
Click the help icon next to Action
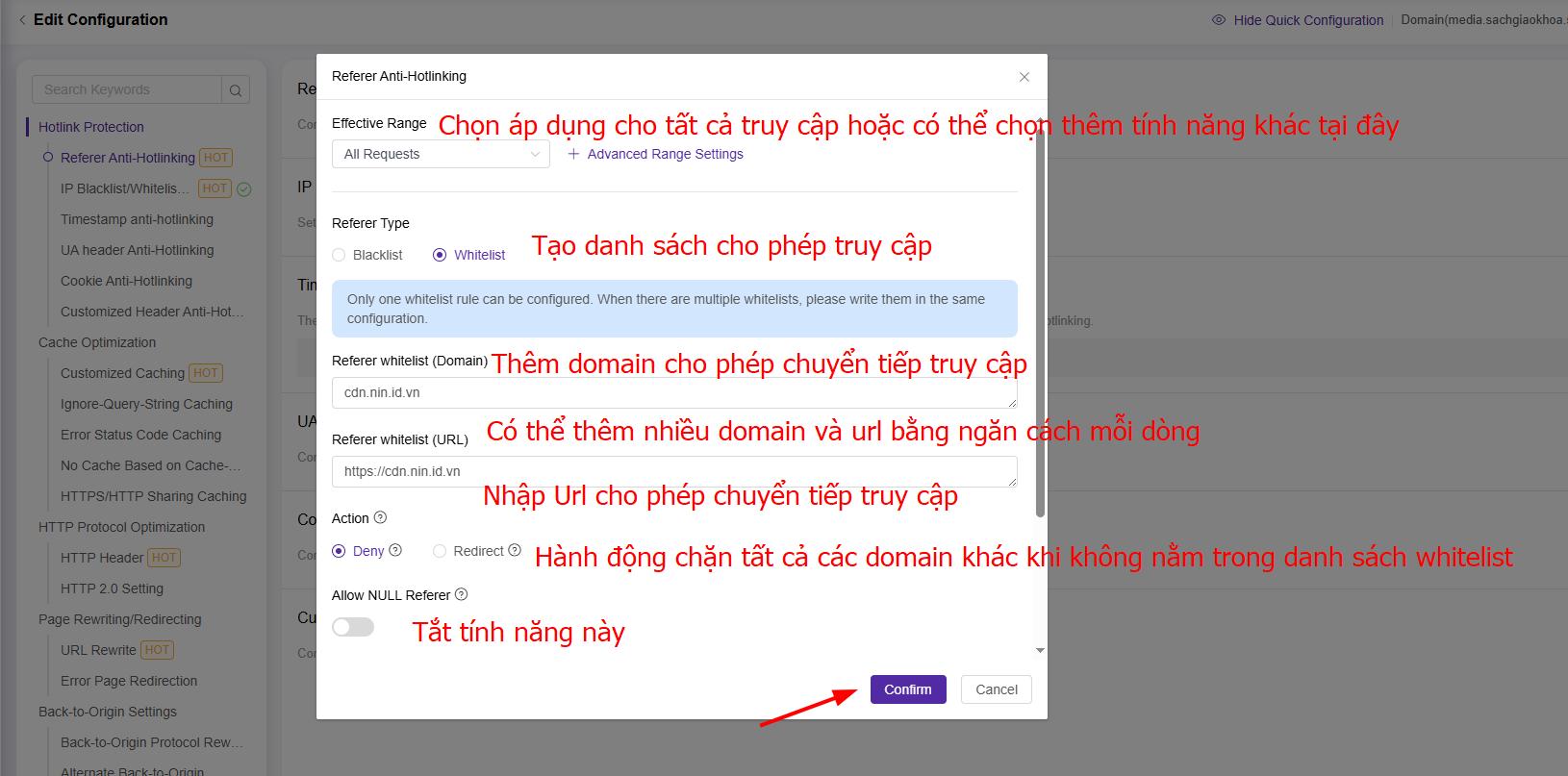[x=380, y=518]
